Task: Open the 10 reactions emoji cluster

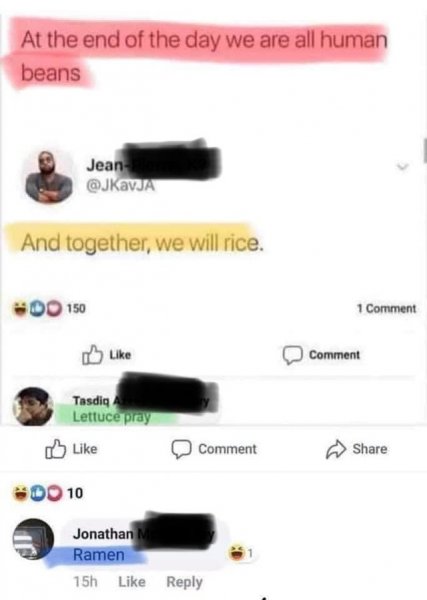Action: [37, 492]
